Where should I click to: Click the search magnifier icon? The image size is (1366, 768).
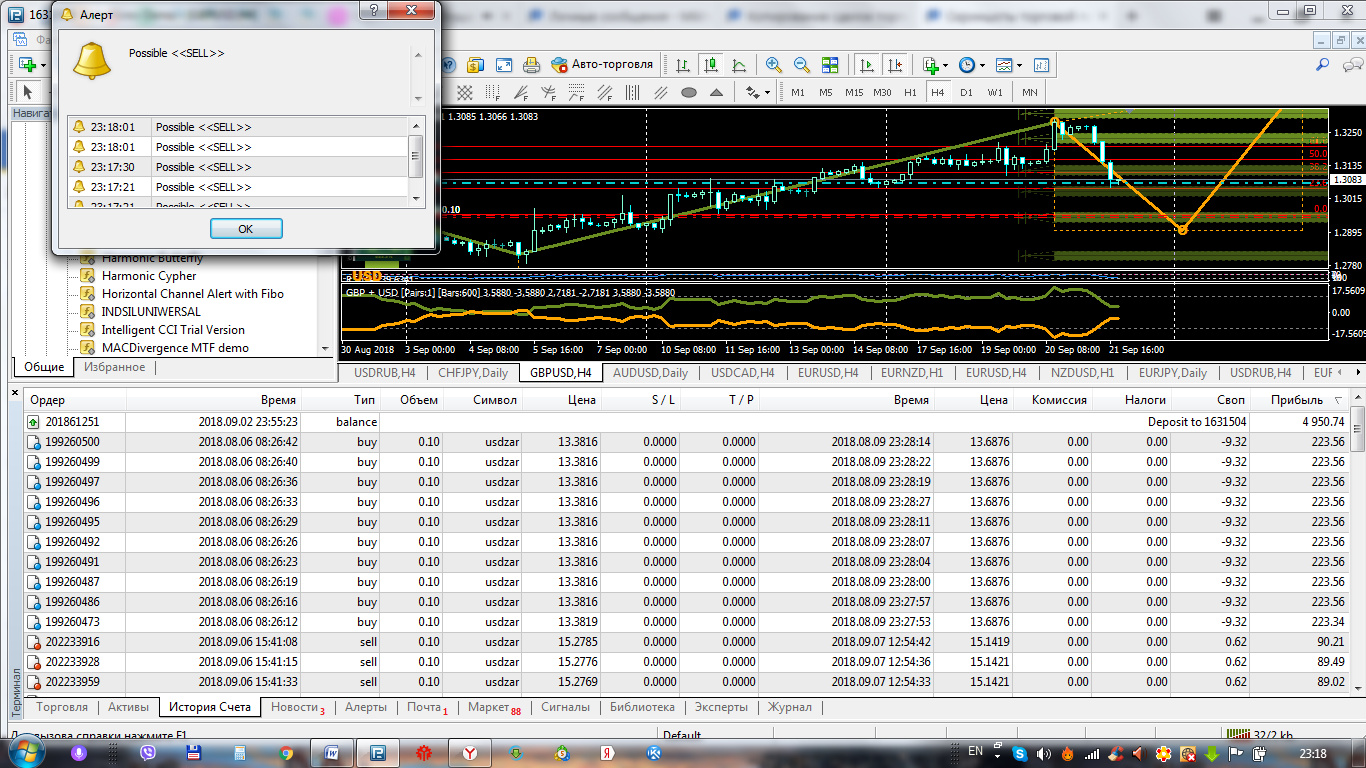click(1322, 64)
